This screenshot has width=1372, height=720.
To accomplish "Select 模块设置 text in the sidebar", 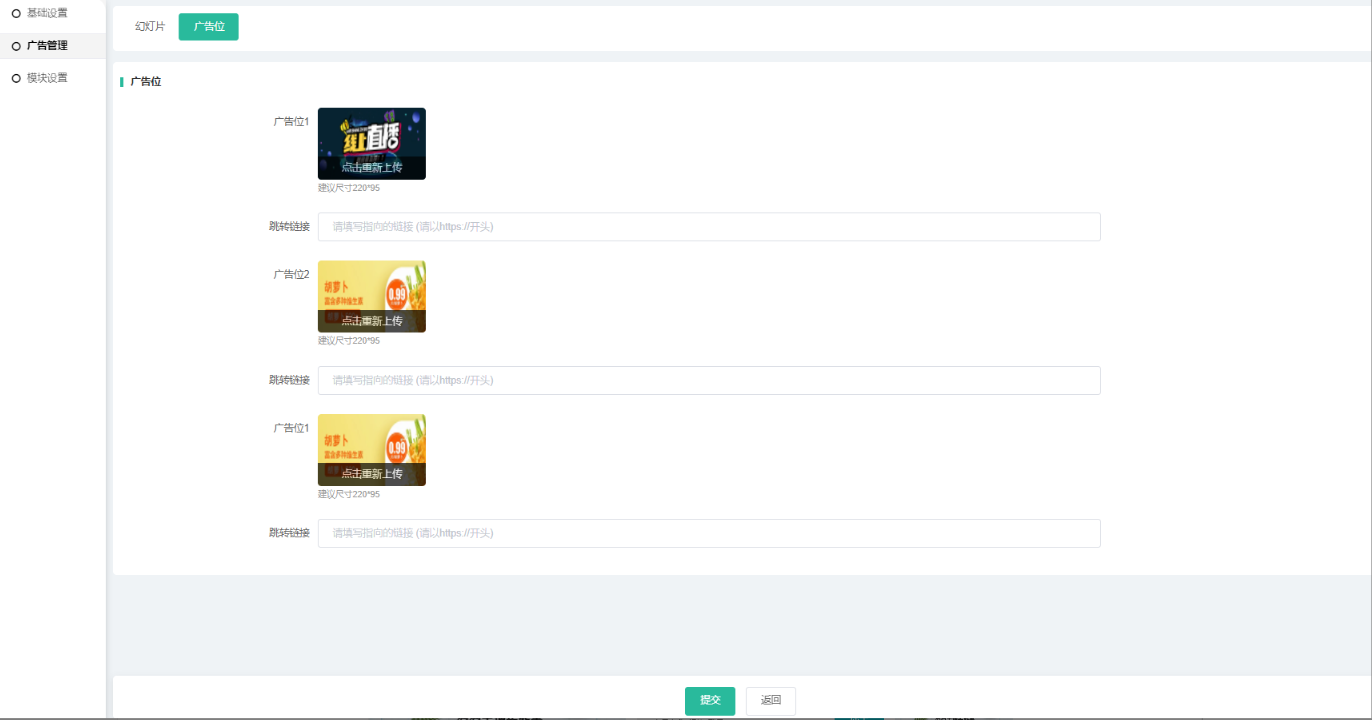I will [x=47, y=78].
